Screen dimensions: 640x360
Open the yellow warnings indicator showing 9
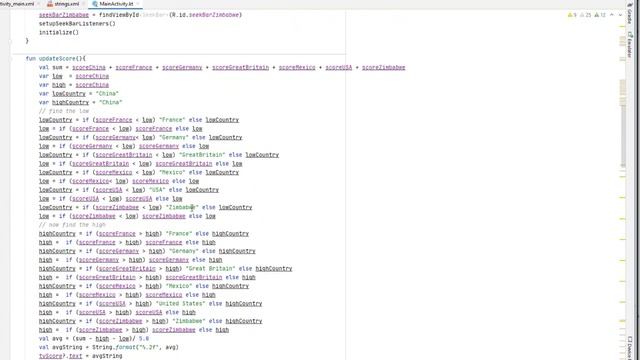[x=572, y=15]
